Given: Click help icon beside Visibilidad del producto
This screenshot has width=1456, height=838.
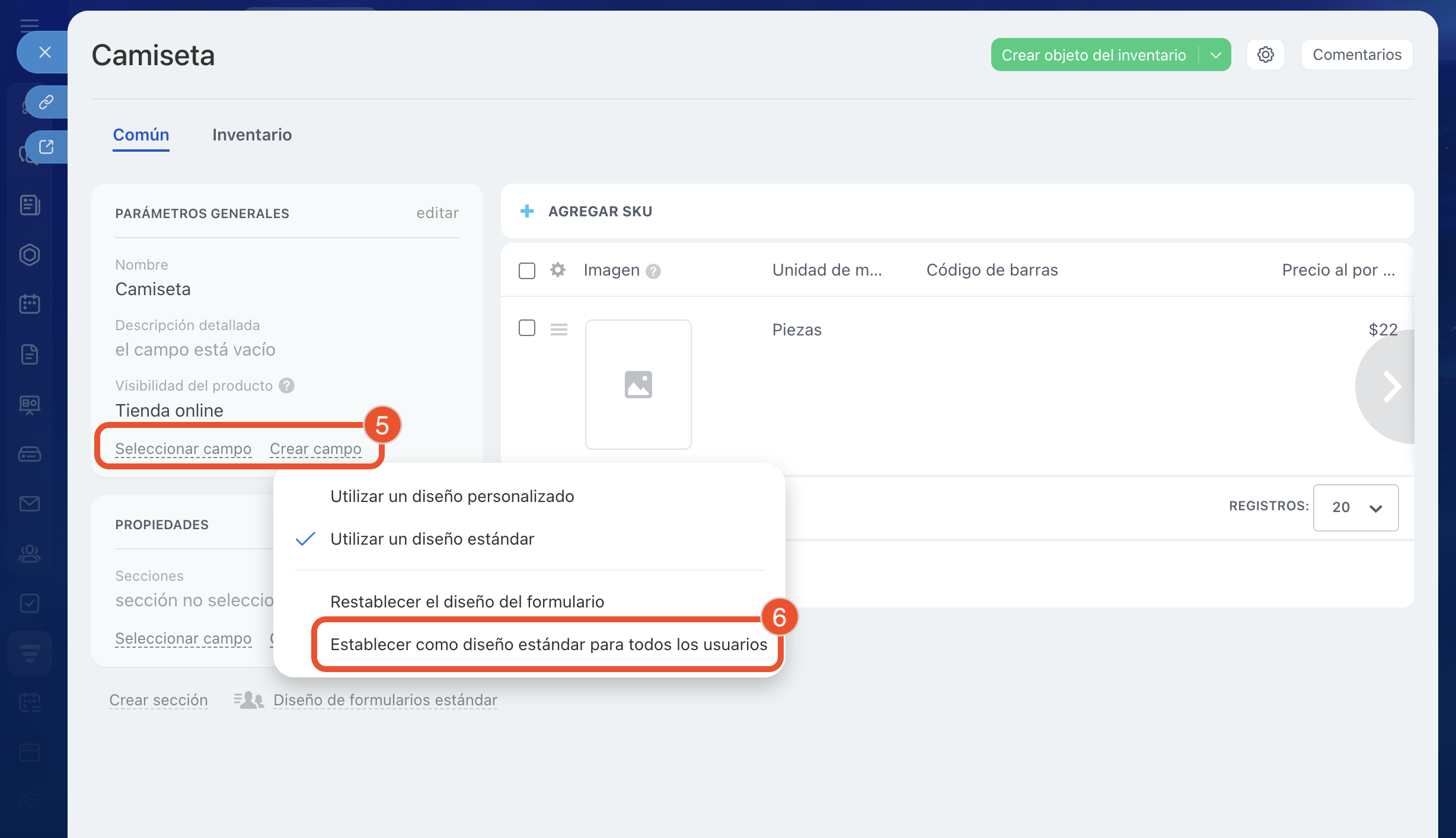Looking at the screenshot, I should click(287, 386).
